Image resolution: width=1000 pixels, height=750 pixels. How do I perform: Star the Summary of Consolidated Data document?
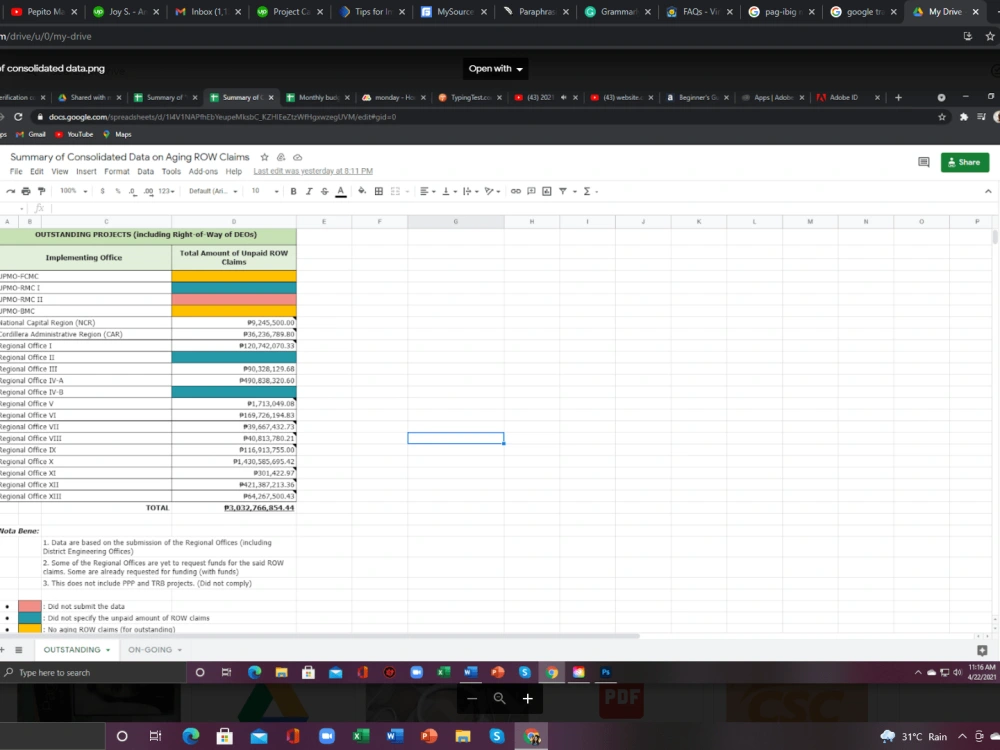[264, 157]
